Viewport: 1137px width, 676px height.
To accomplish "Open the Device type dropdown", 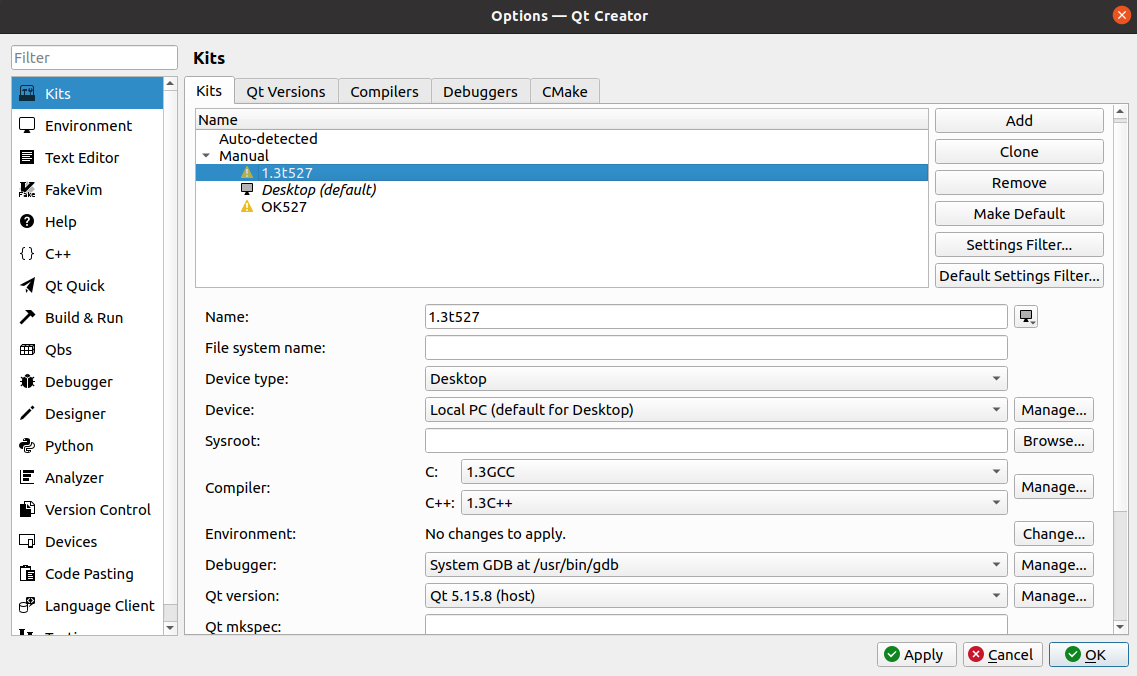I will point(716,379).
